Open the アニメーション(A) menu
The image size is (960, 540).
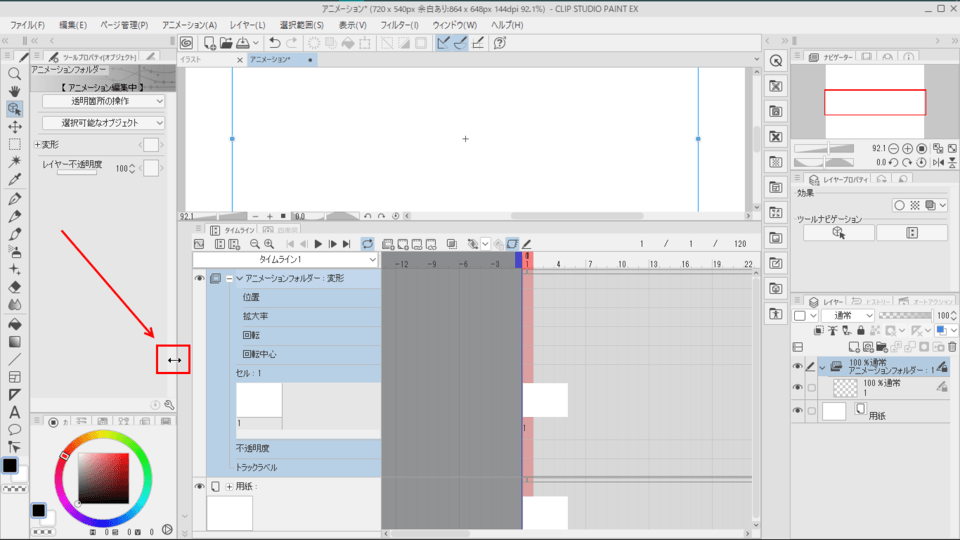[189, 25]
